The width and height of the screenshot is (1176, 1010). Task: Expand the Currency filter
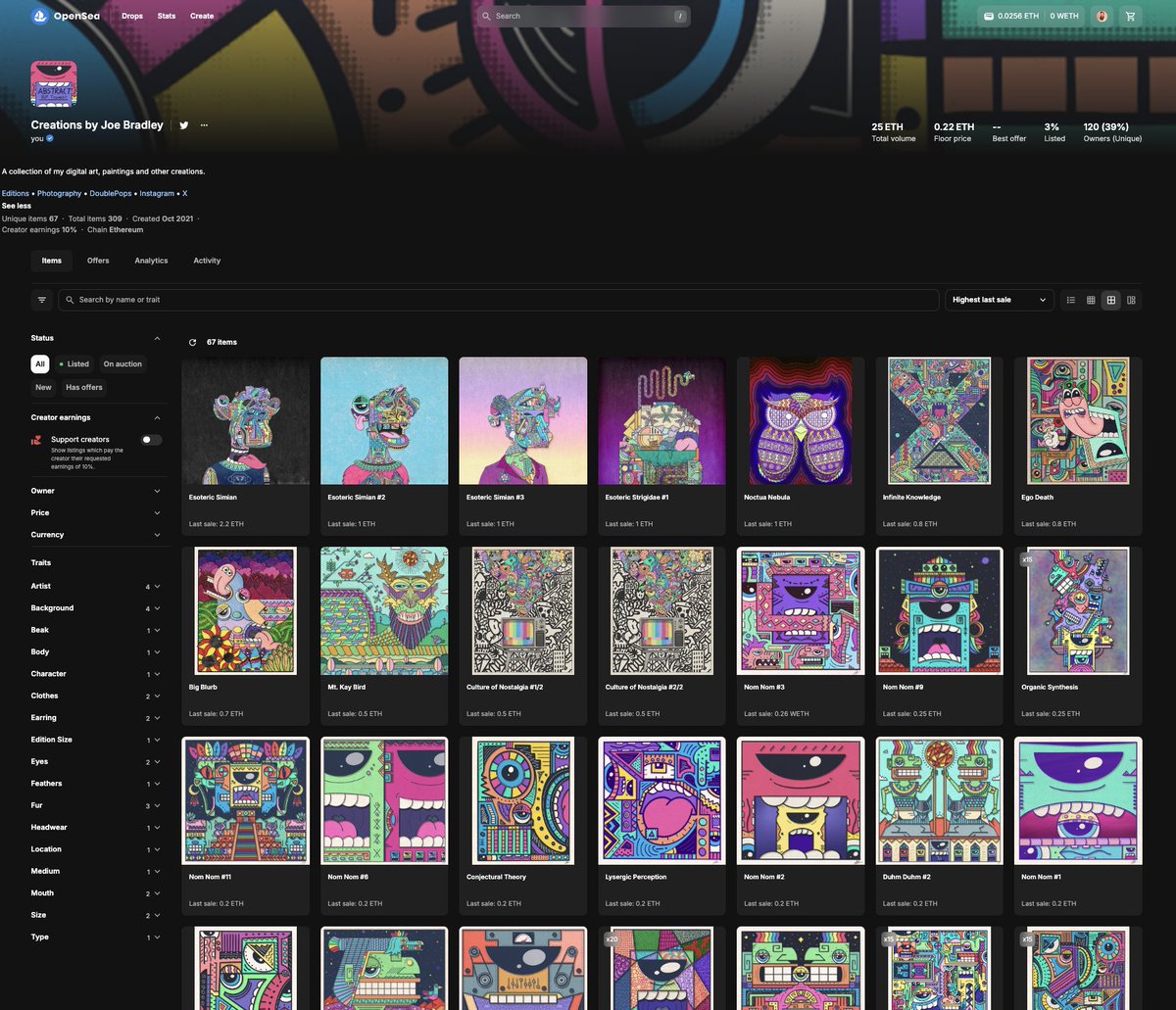(x=96, y=535)
